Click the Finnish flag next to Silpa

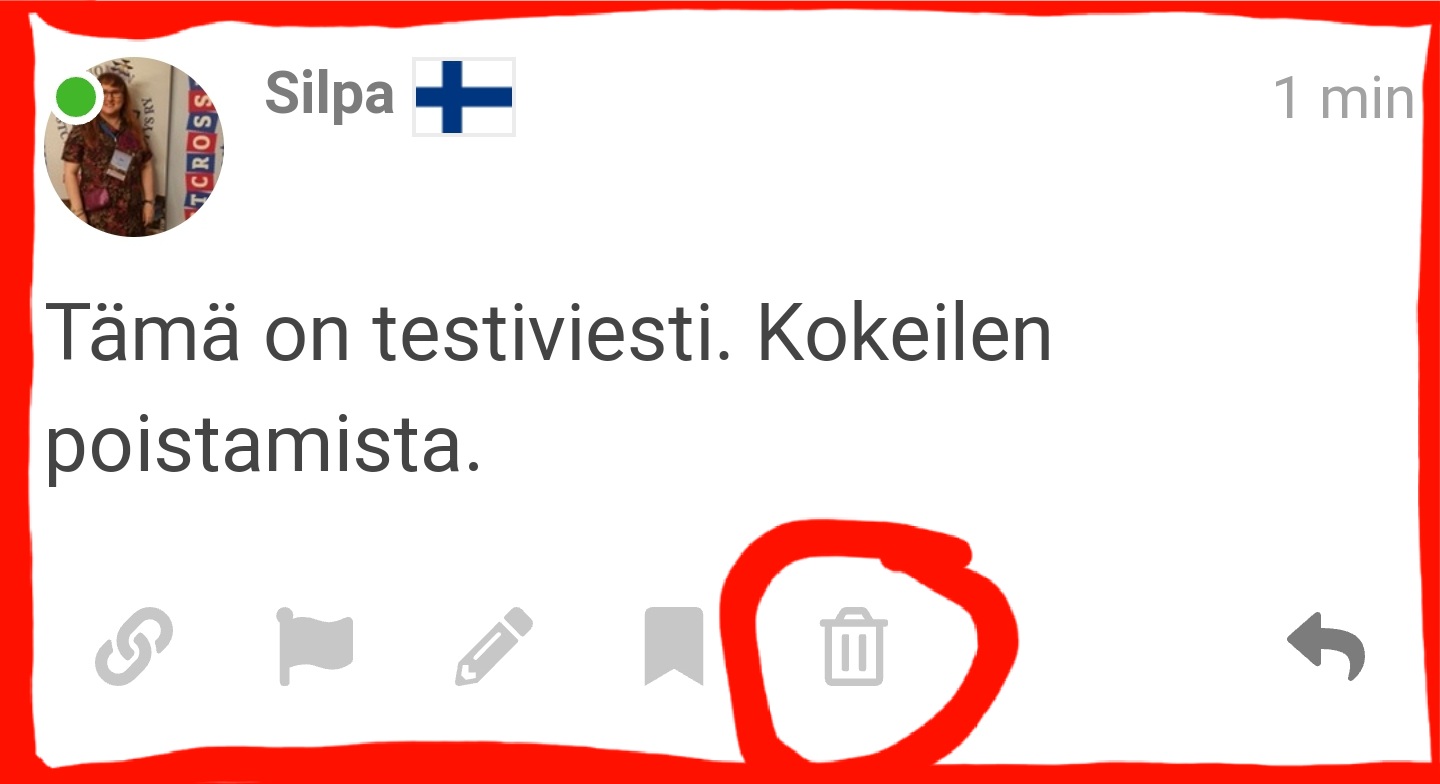[x=464, y=97]
